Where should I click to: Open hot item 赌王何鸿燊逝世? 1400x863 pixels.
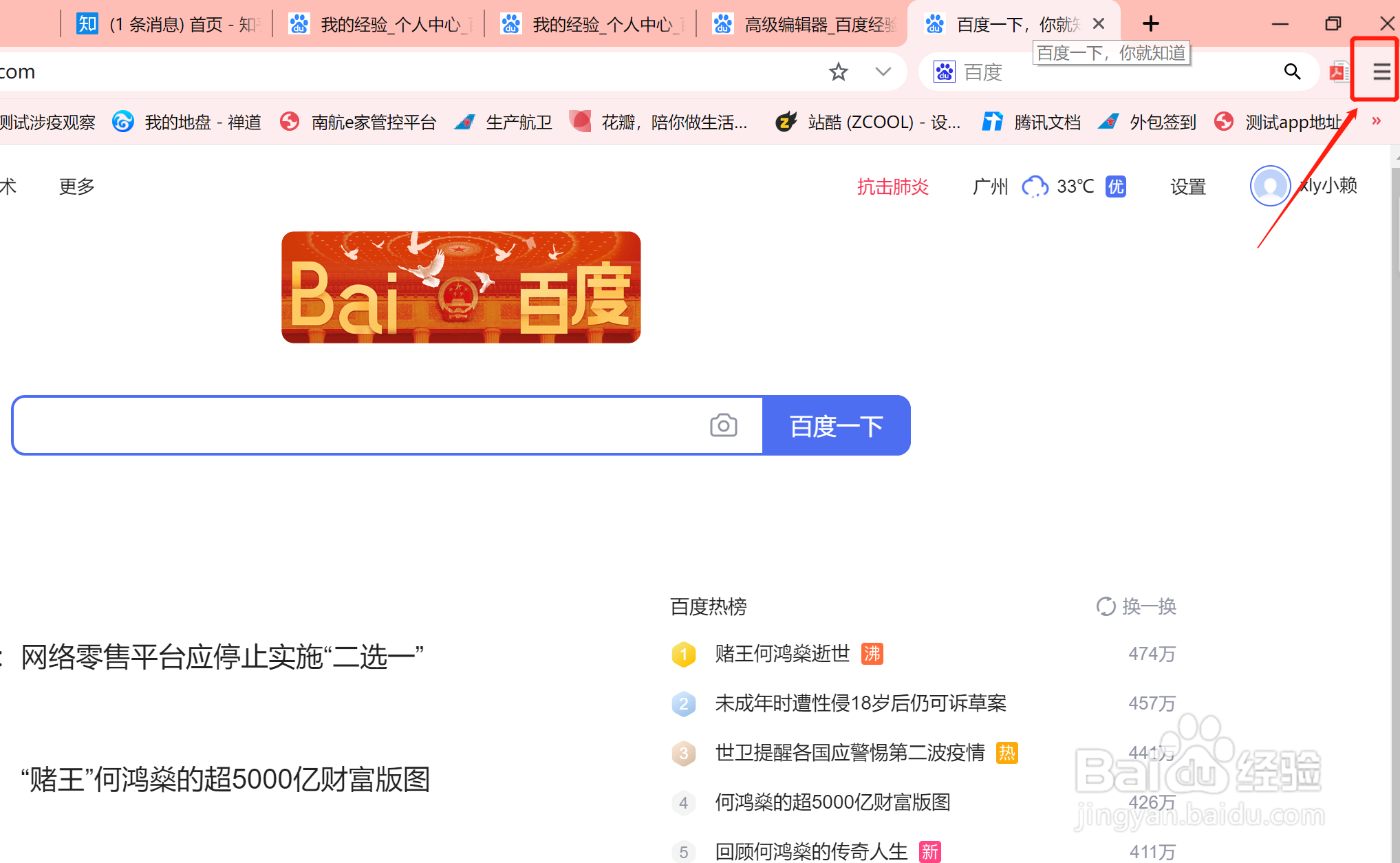[x=782, y=654]
